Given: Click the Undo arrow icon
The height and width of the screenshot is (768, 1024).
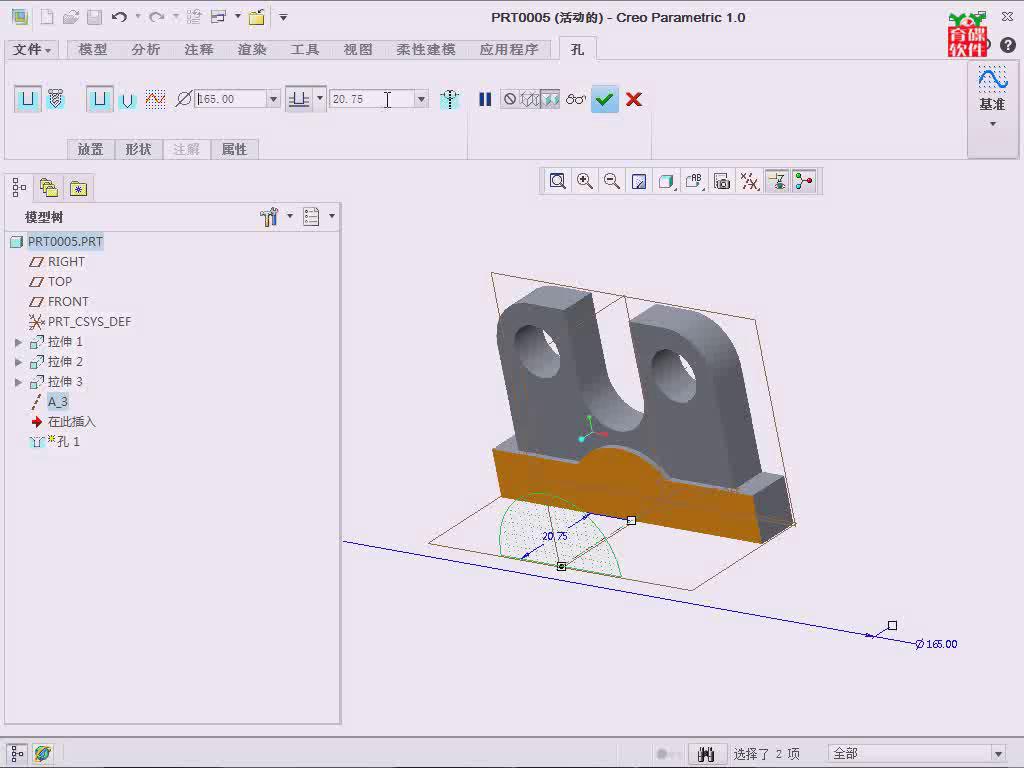Looking at the screenshot, I should pos(119,17).
